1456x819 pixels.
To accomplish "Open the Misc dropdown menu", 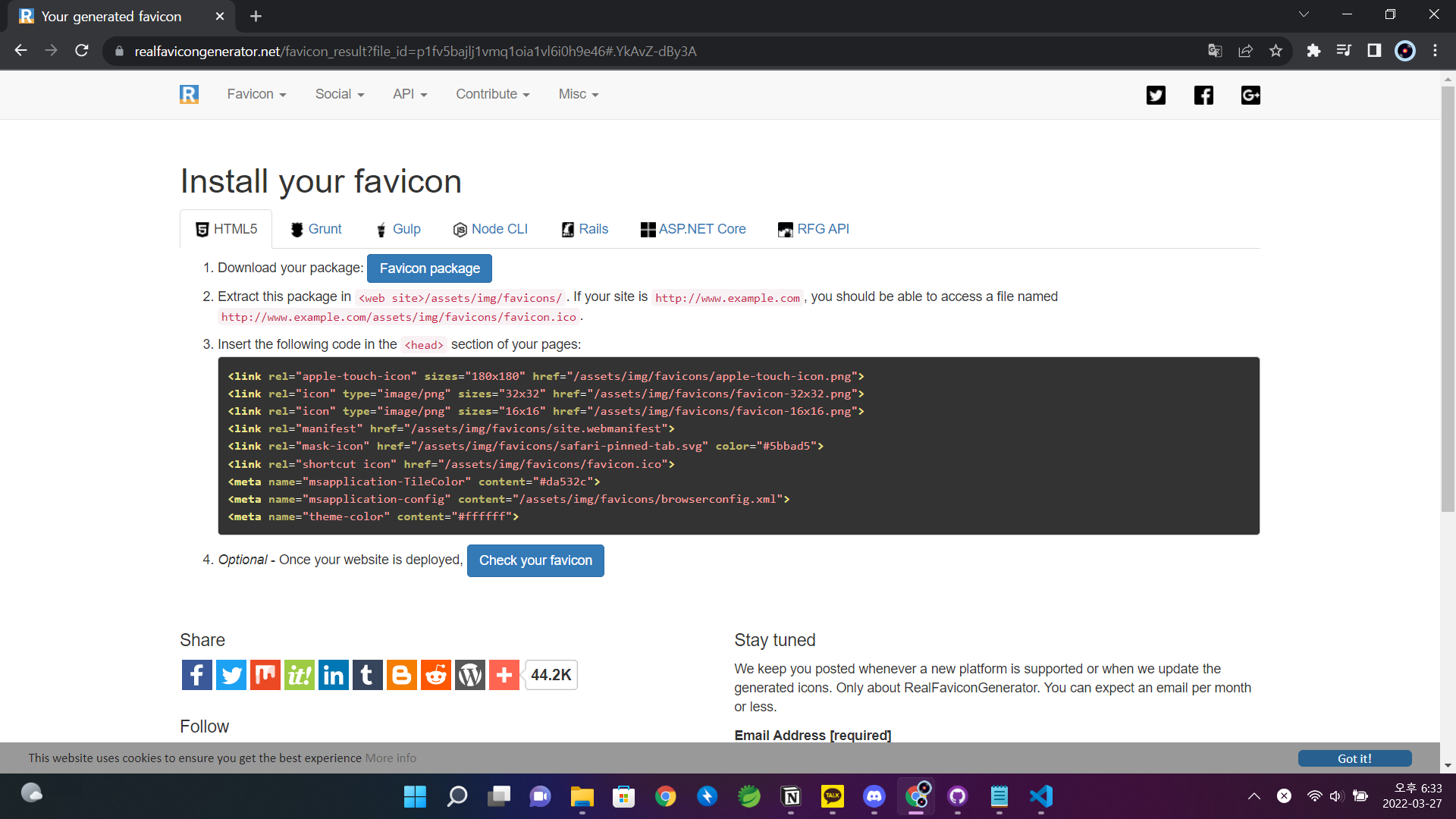I will (579, 94).
